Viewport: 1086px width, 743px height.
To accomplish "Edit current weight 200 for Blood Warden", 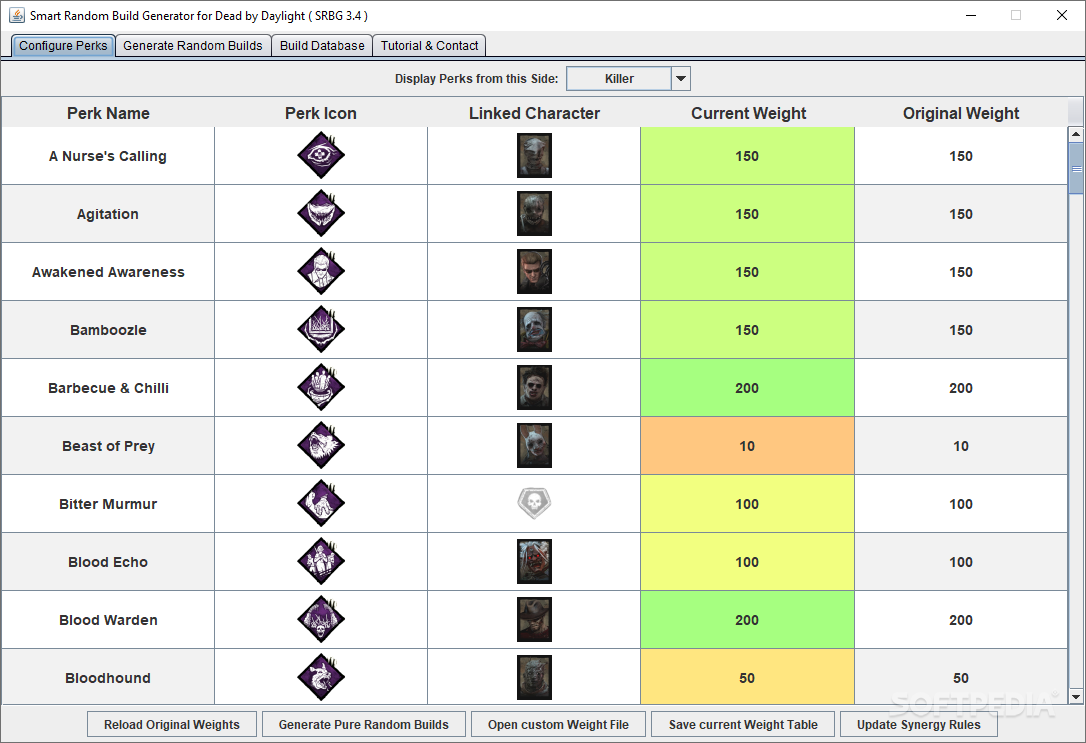I will pos(747,620).
